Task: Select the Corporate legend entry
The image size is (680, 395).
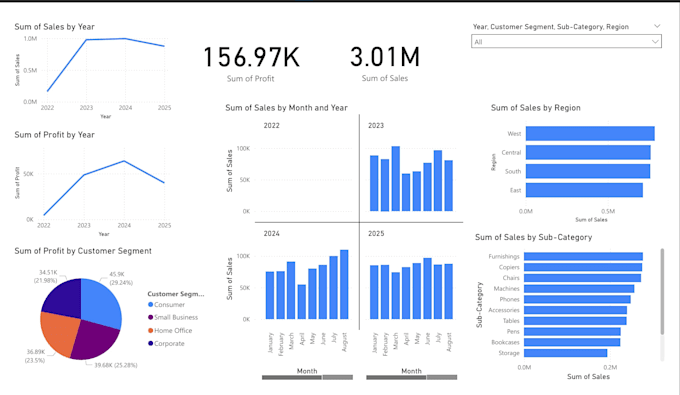Action: click(167, 343)
